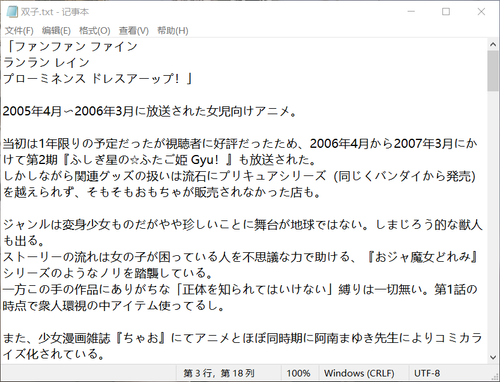This screenshot has width=500, height=382.
Task: Open the 编辑(E) menu
Action: [56, 31]
